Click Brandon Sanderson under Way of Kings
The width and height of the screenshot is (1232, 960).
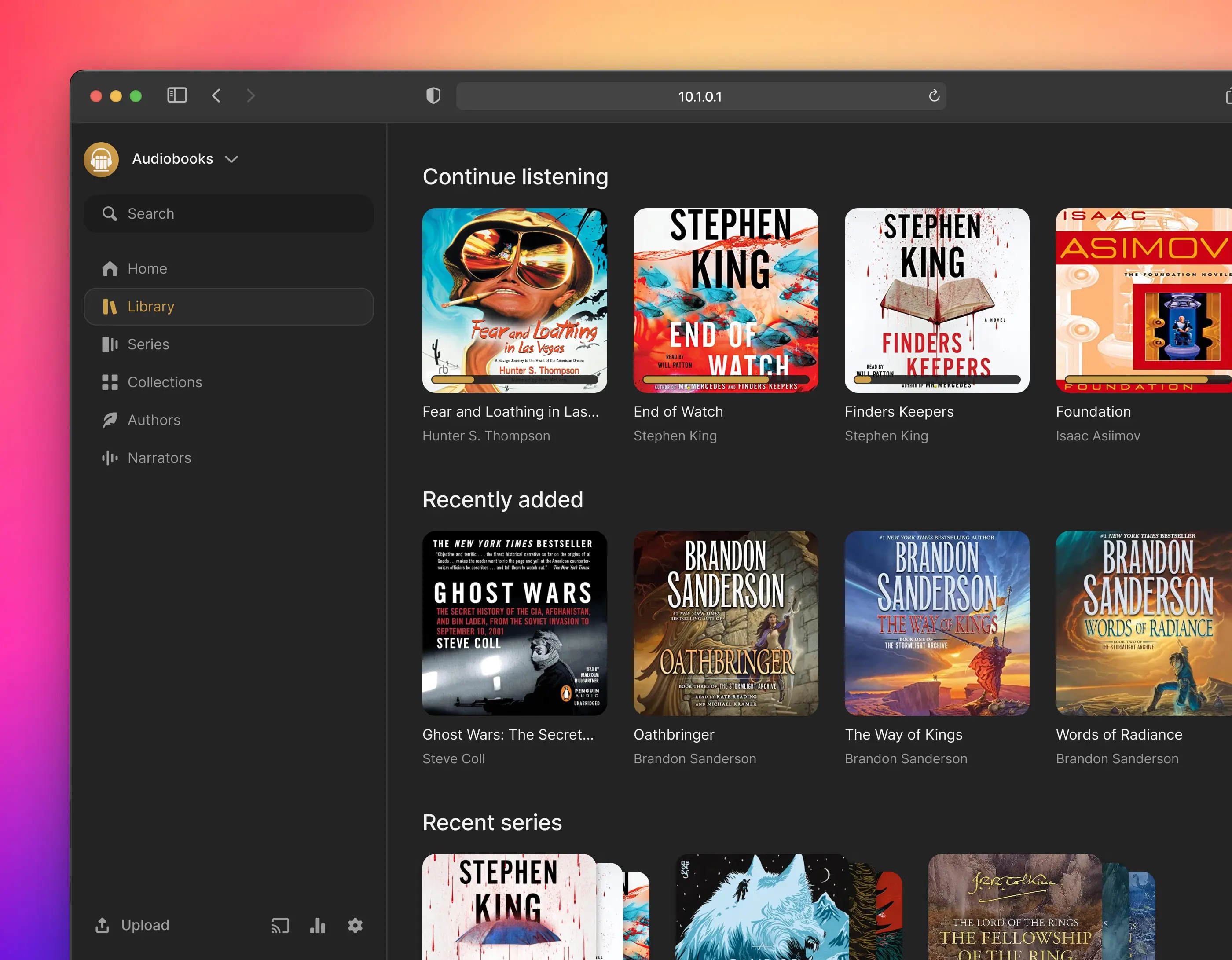[x=906, y=758]
